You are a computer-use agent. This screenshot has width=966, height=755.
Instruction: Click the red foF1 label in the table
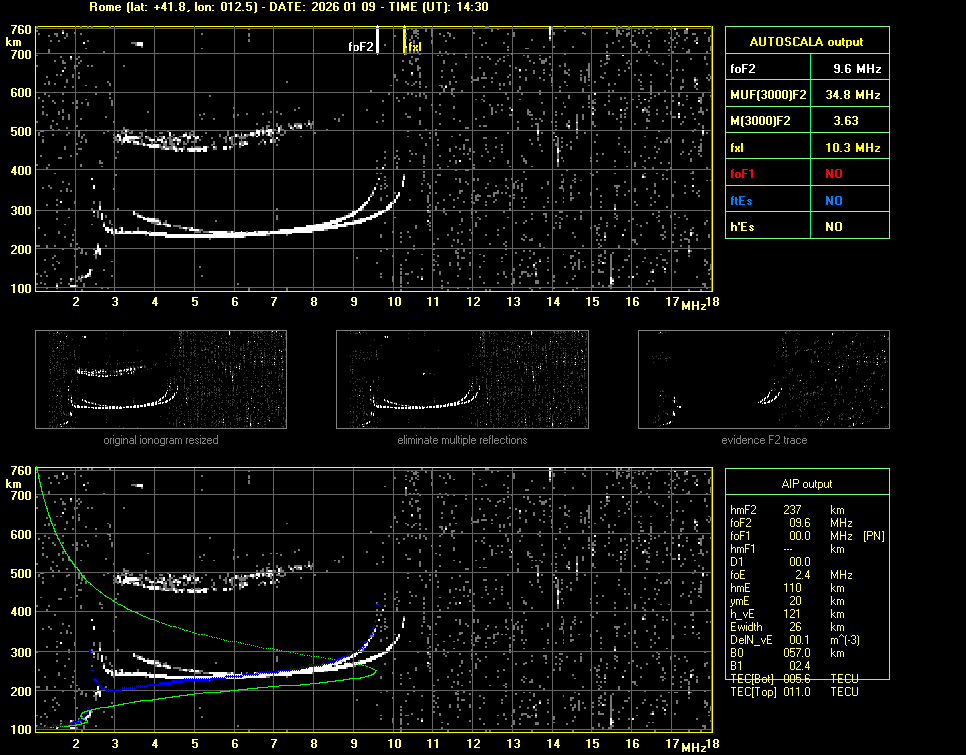[743, 174]
